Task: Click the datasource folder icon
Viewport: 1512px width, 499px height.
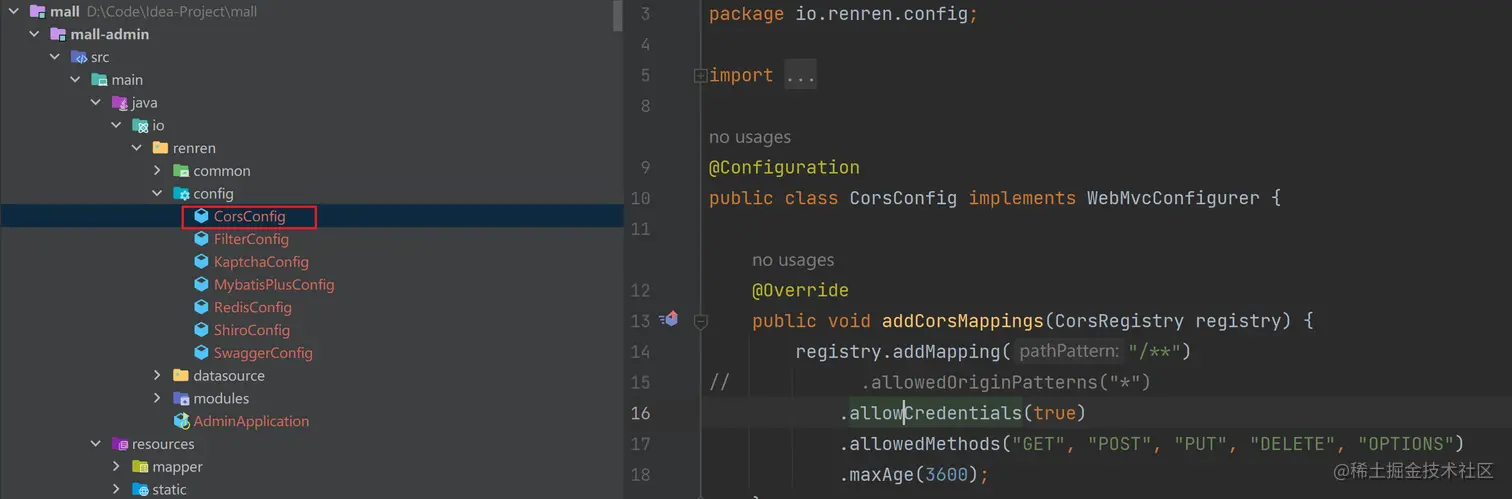Action: (181, 376)
